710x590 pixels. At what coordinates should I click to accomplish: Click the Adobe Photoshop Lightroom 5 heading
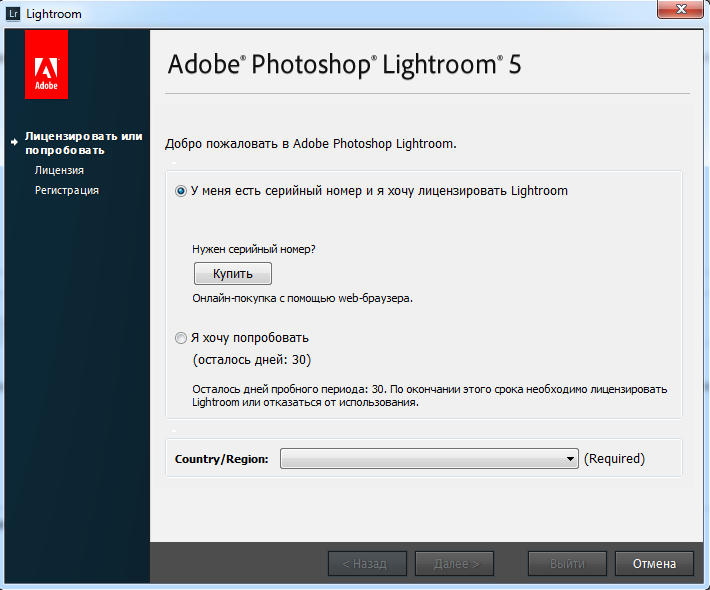(345, 64)
